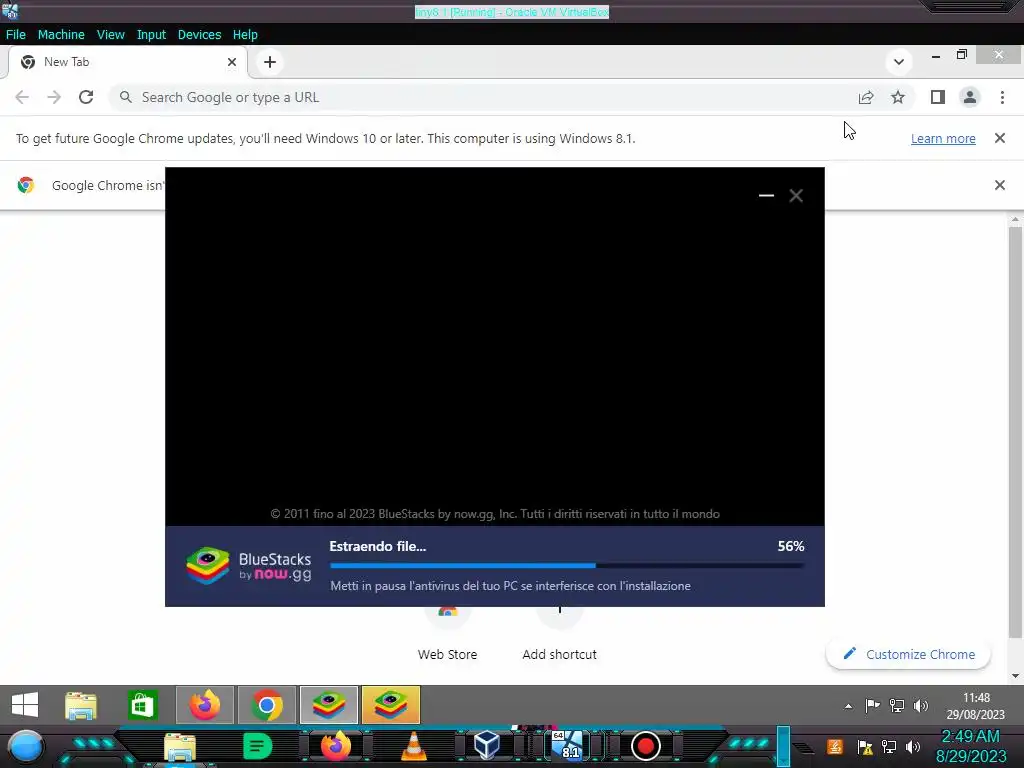This screenshot has height=768, width=1024.
Task: Click Customize Chrome button
Action: click(x=909, y=654)
